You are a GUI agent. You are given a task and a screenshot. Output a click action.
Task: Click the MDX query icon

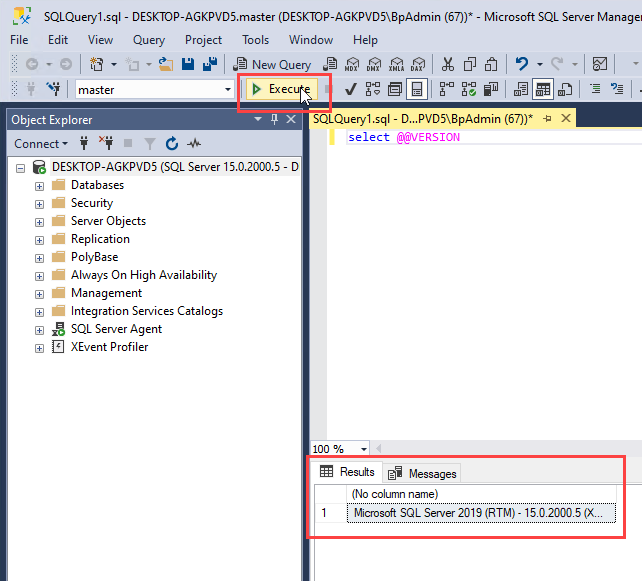pos(352,64)
